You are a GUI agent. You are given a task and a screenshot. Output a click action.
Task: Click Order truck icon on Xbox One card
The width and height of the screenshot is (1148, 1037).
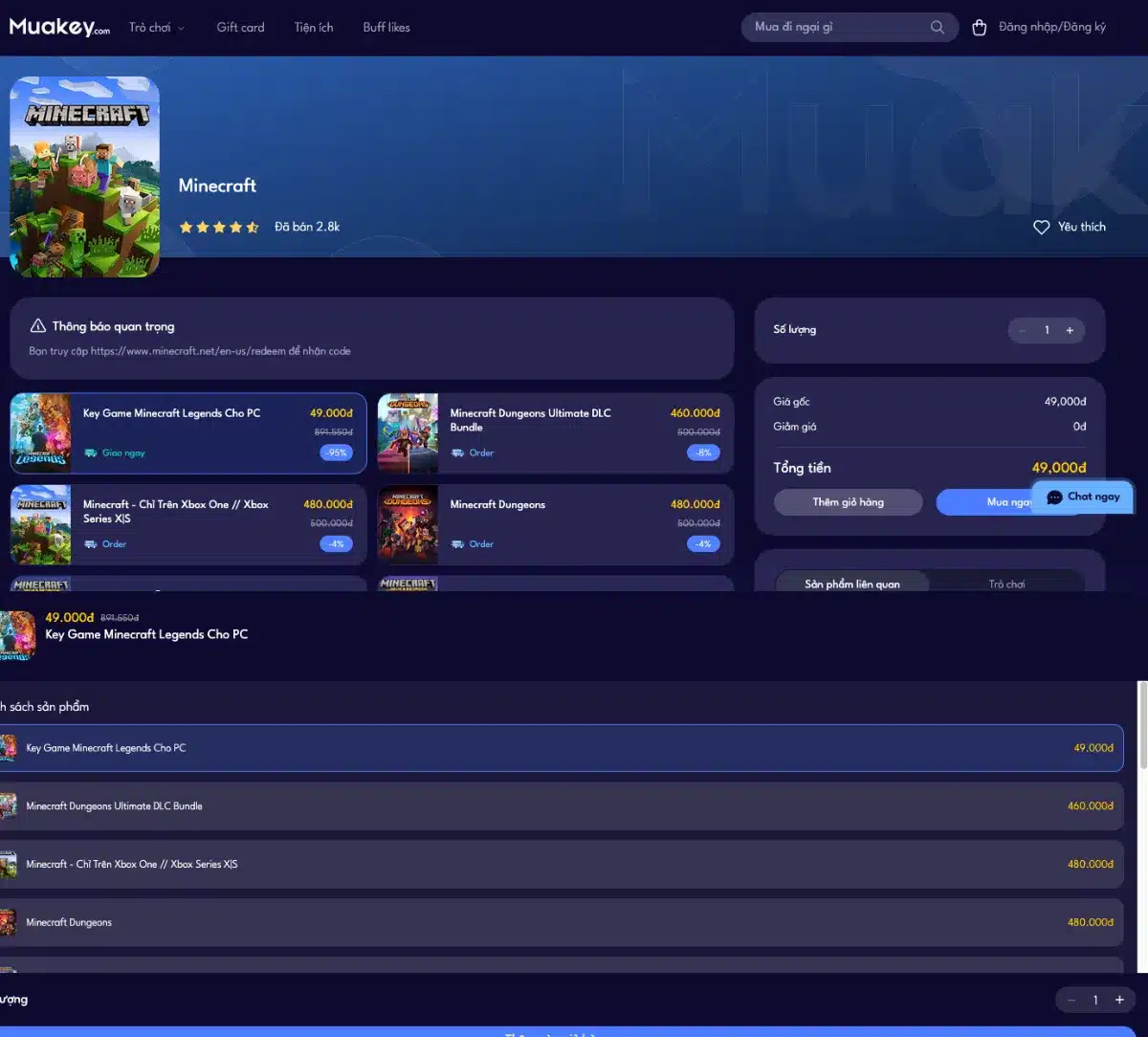(91, 544)
